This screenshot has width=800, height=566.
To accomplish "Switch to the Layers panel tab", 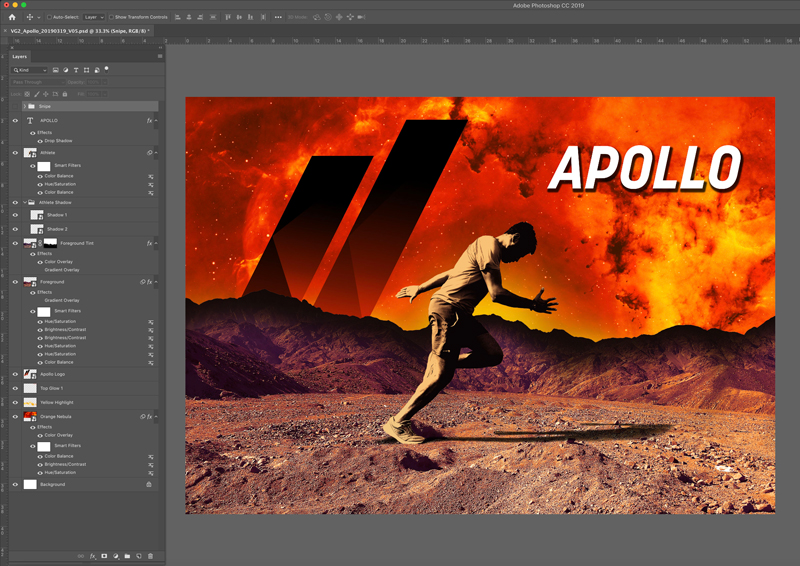I will point(20,57).
